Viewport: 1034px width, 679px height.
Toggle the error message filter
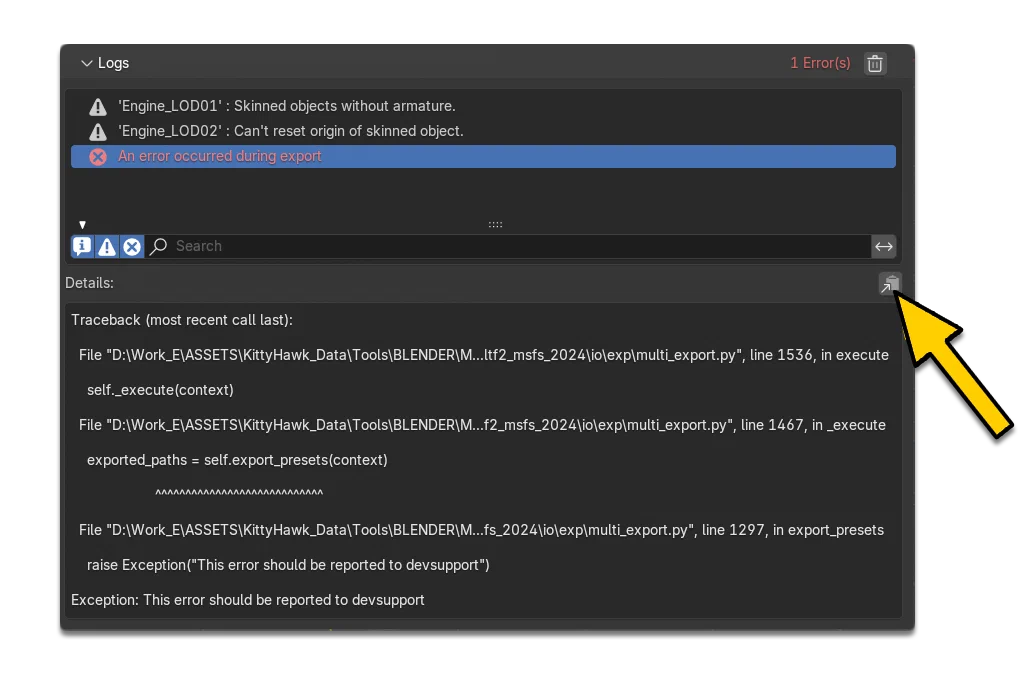click(x=132, y=247)
